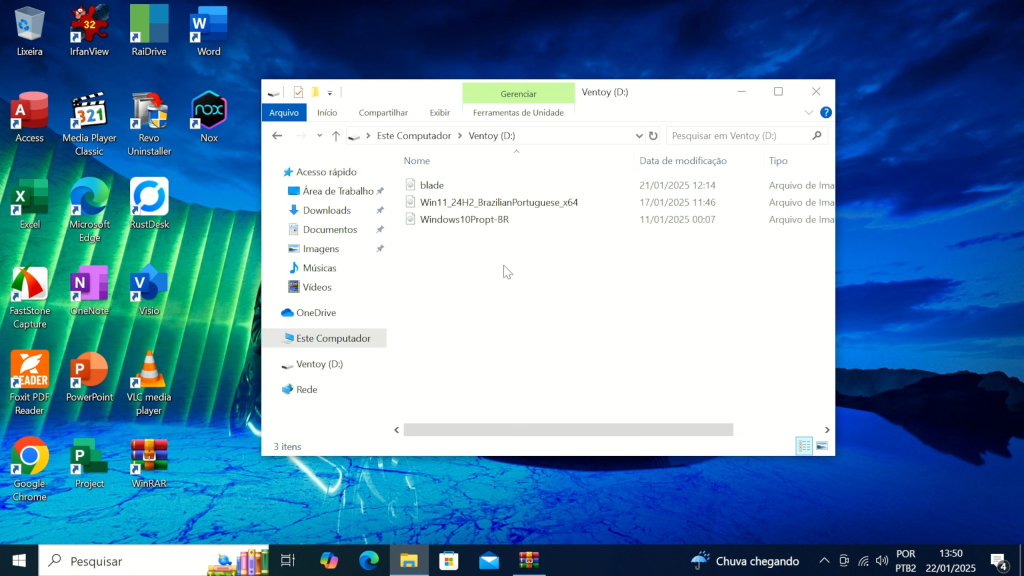Select the Win11_24H2_BrazilianPortuguese_x64 file
The width and height of the screenshot is (1024, 576).
498,202
